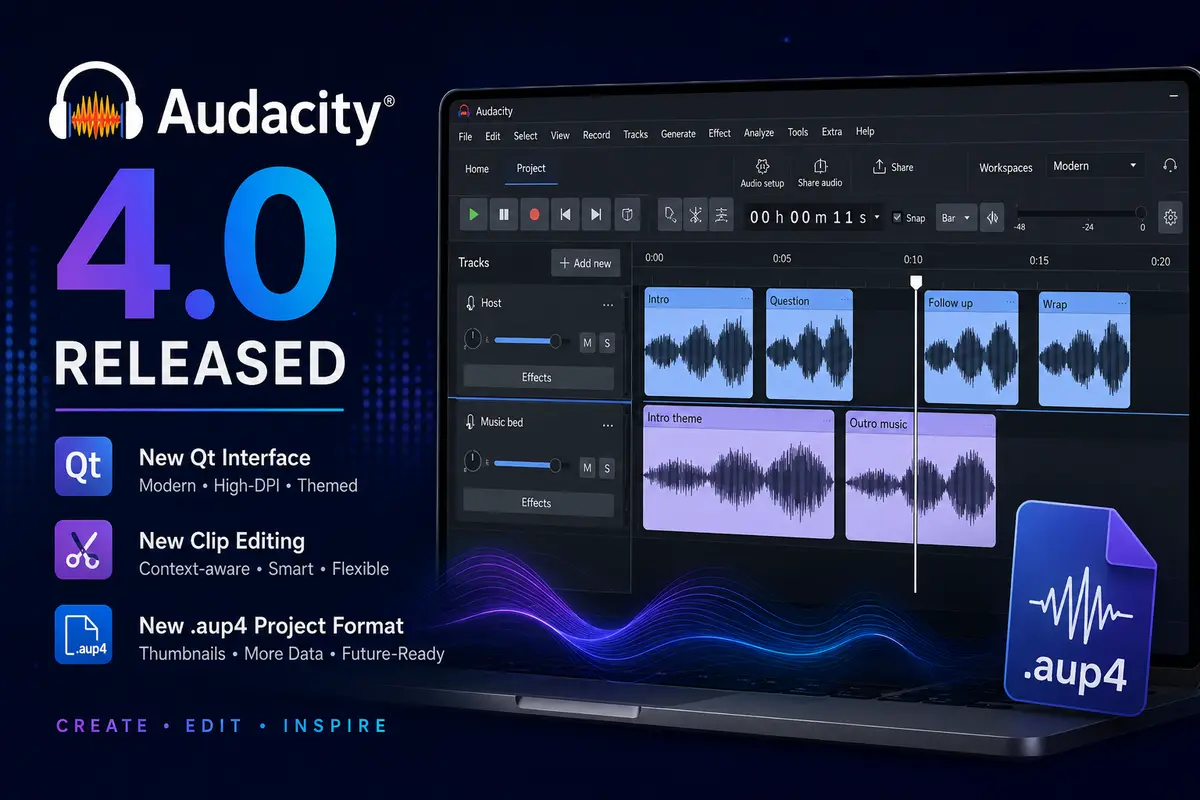Open the Intro clip options menu

pos(745,299)
